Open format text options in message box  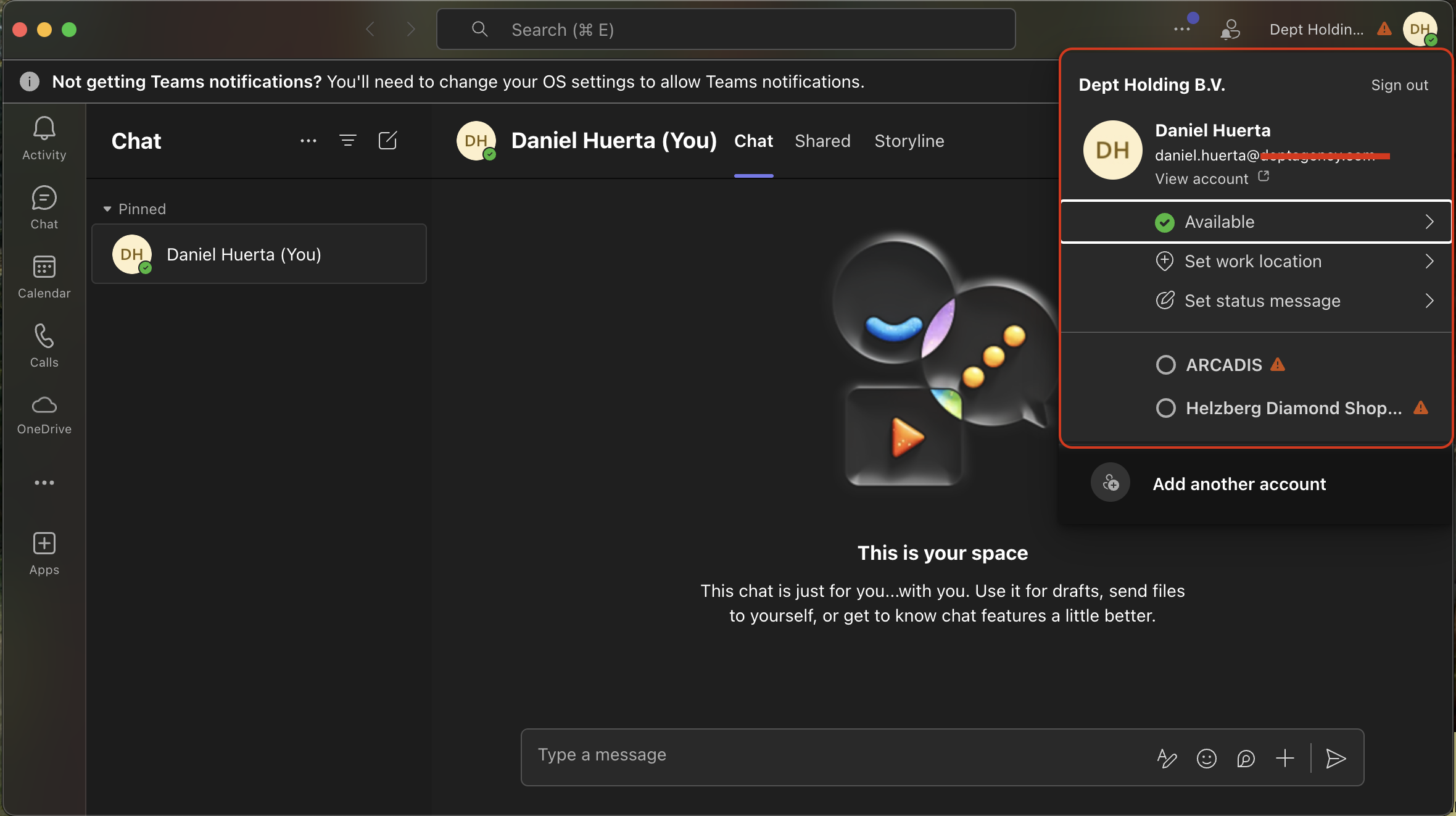[1167, 758]
